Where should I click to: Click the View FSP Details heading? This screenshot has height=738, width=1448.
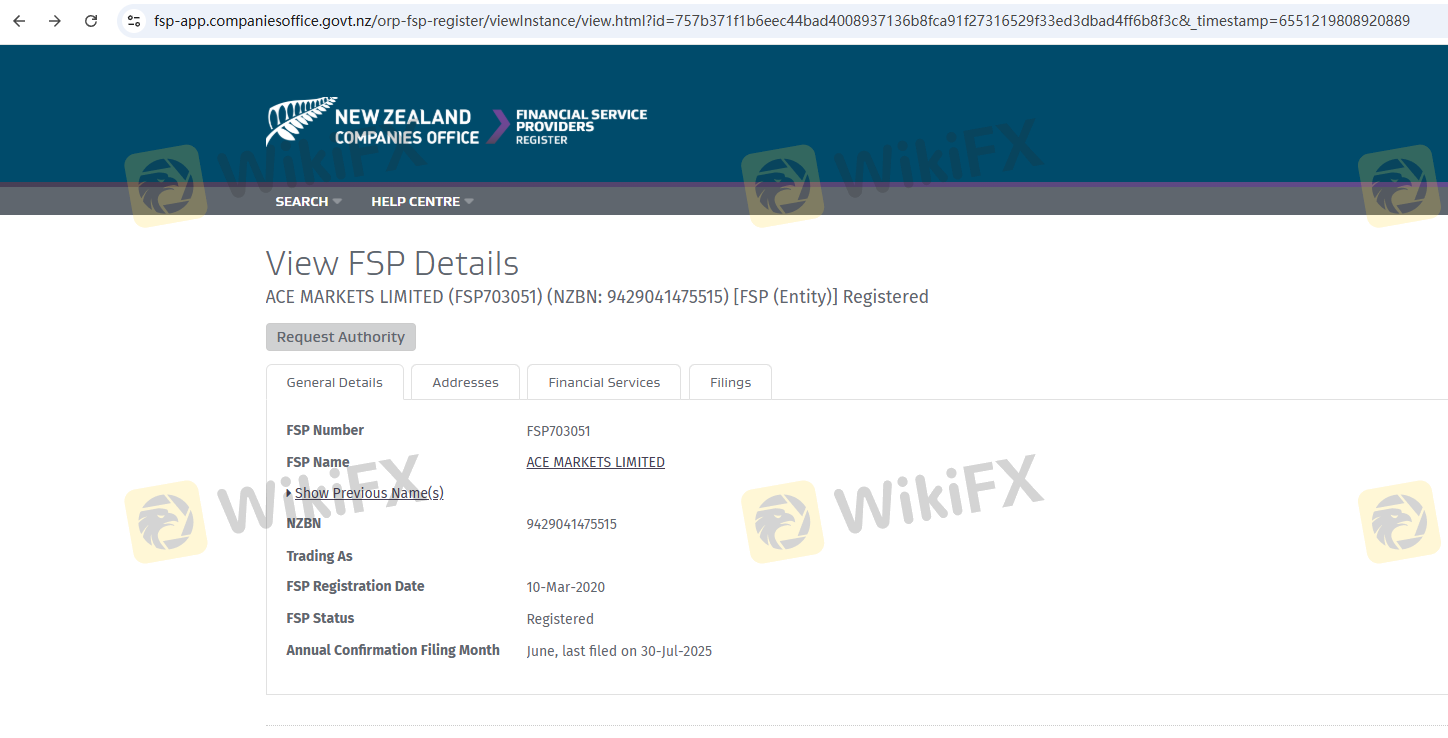click(x=392, y=264)
